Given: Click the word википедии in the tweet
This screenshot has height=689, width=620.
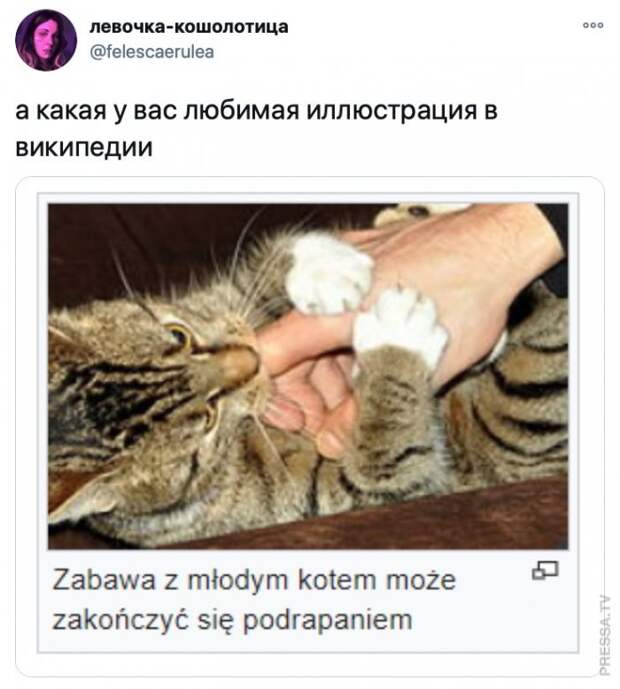Looking at the screenshot, I should [x=84, y=147].
